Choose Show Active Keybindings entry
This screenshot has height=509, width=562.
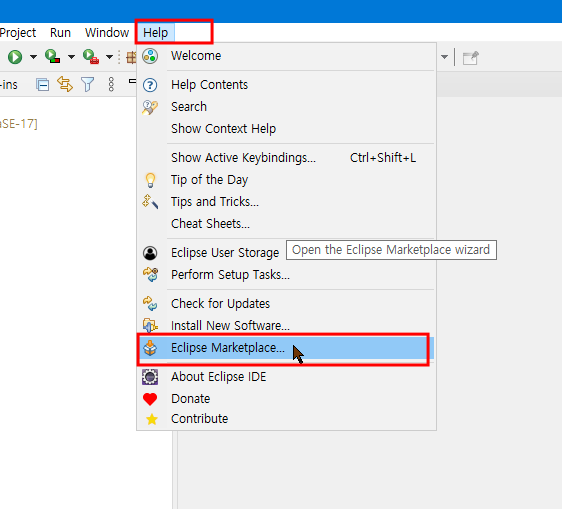click(286, 158)
